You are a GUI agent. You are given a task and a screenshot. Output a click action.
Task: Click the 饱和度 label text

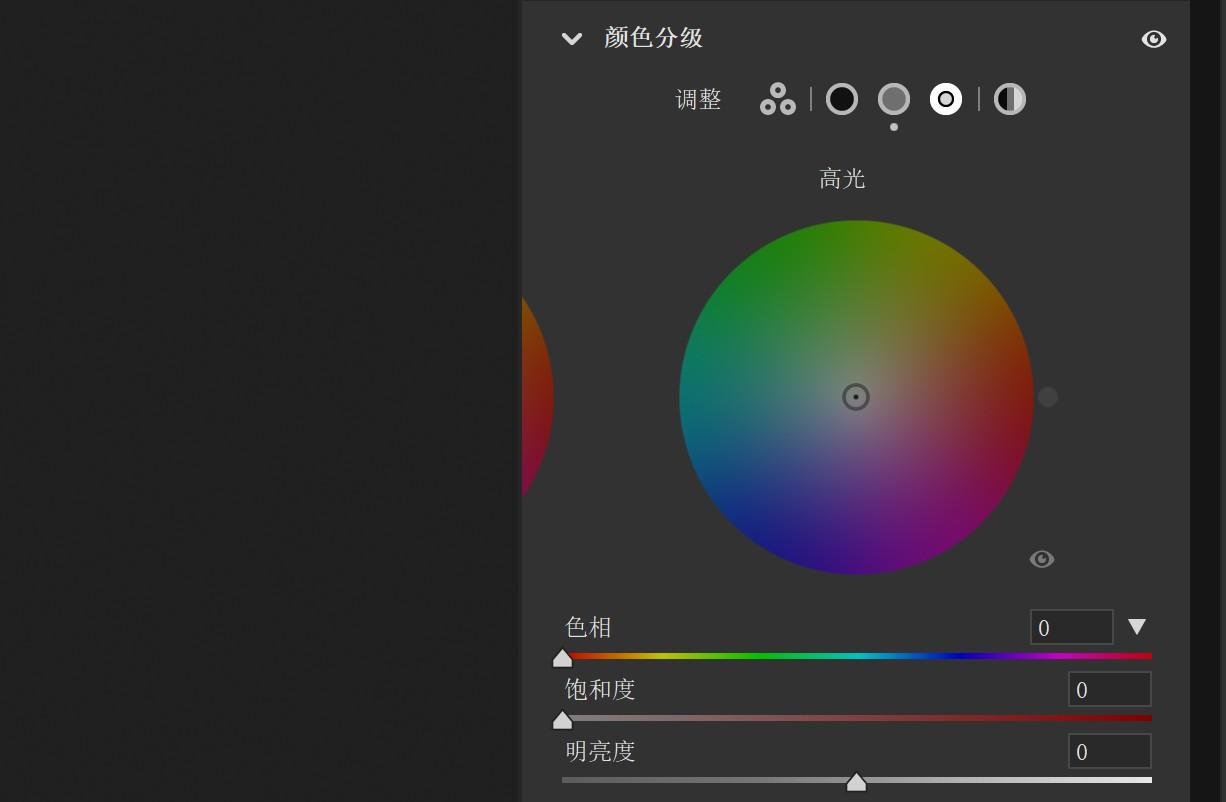599,689
